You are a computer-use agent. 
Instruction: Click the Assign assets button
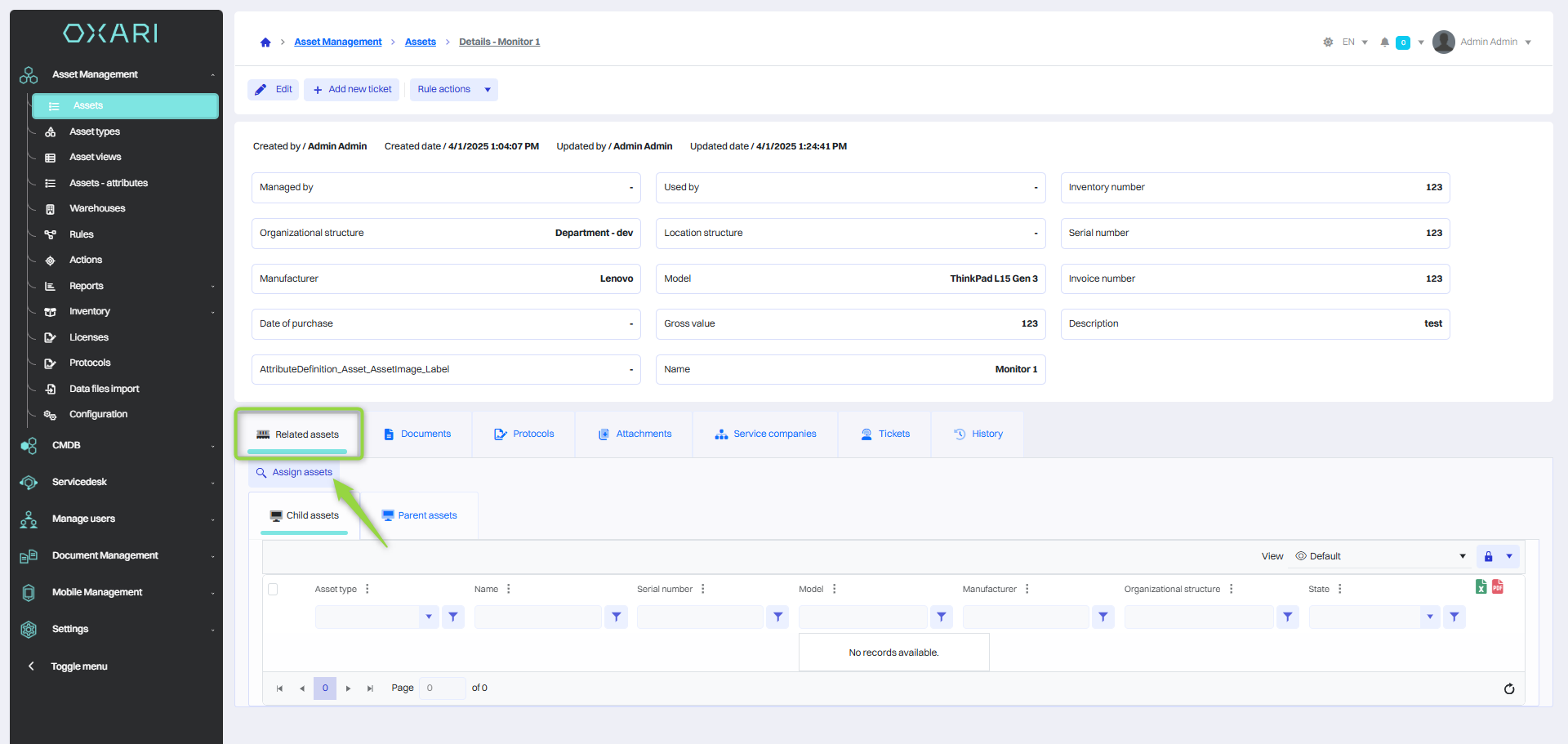point(294,472)
